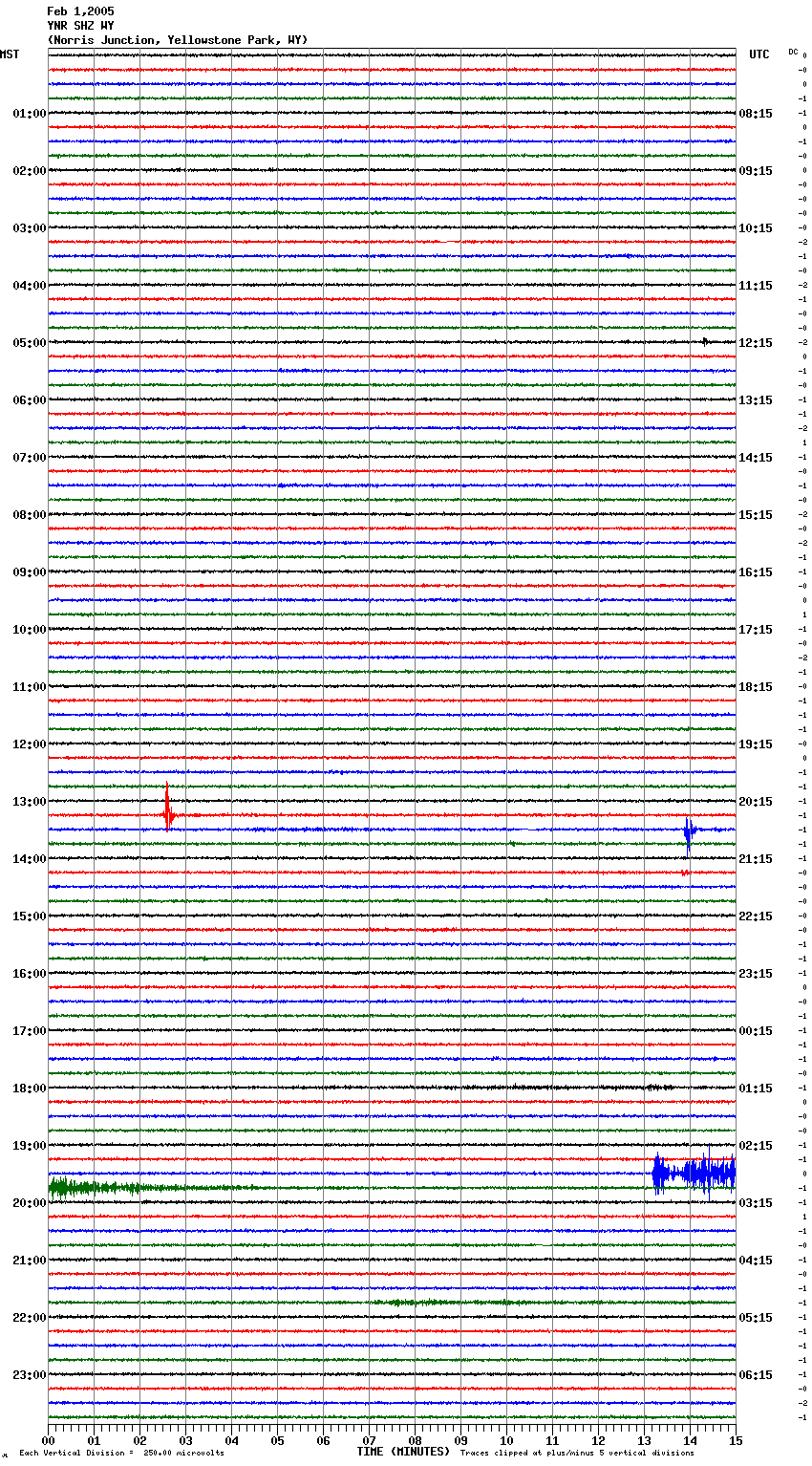Click the 22:15 UTC time label
Screen dimensions: 812x1466
point(756,916)
